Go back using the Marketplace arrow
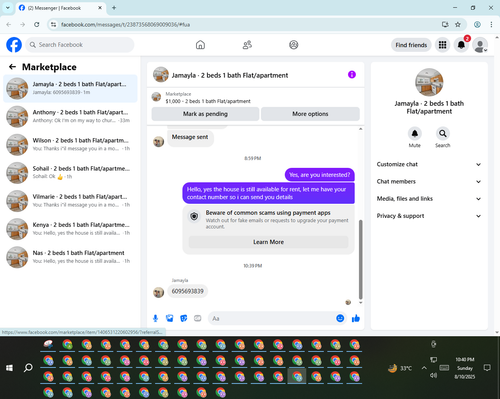Screen dimensions: 500x399 coord(12,67)
